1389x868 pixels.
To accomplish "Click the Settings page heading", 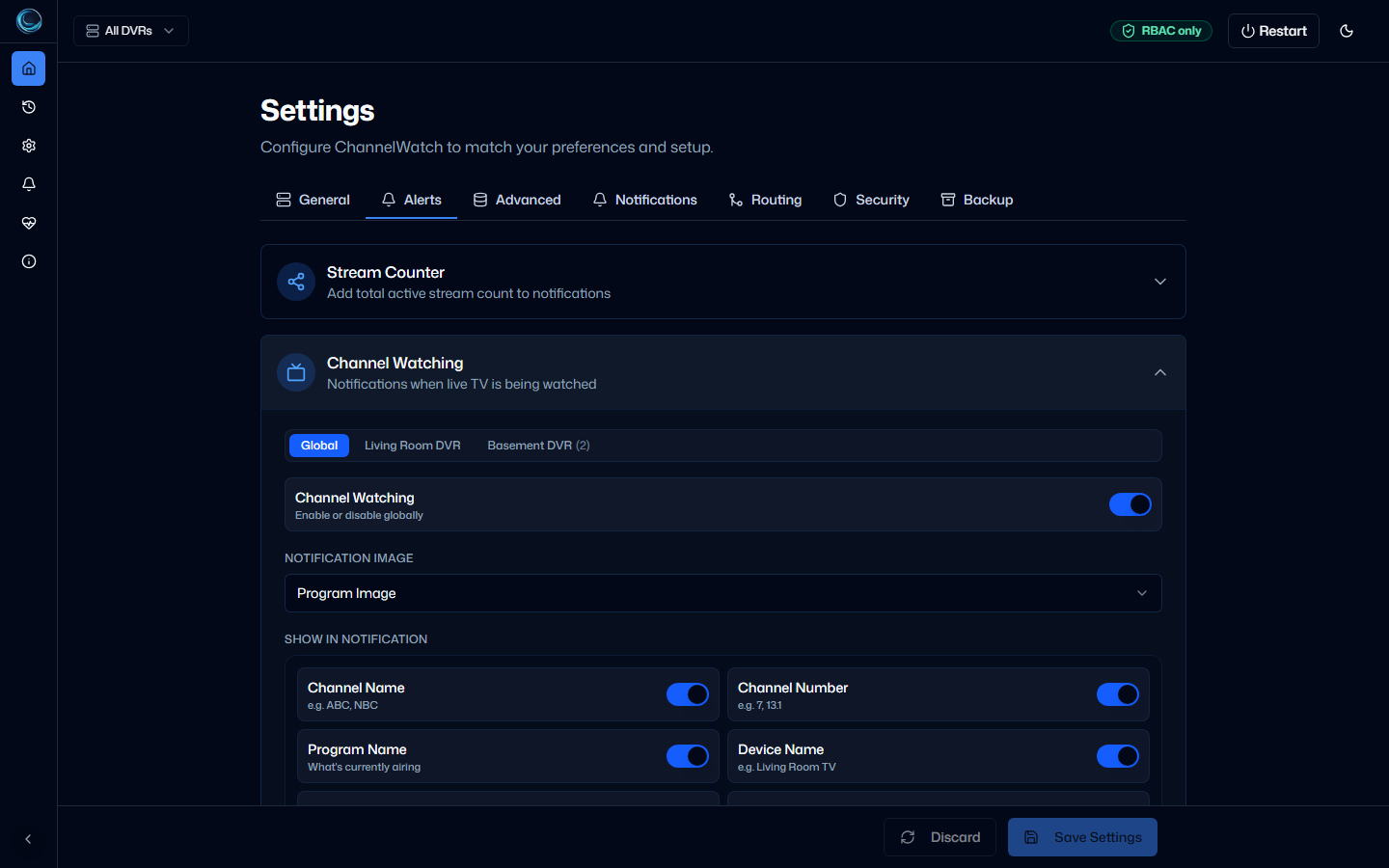I will tap(317, 111).
